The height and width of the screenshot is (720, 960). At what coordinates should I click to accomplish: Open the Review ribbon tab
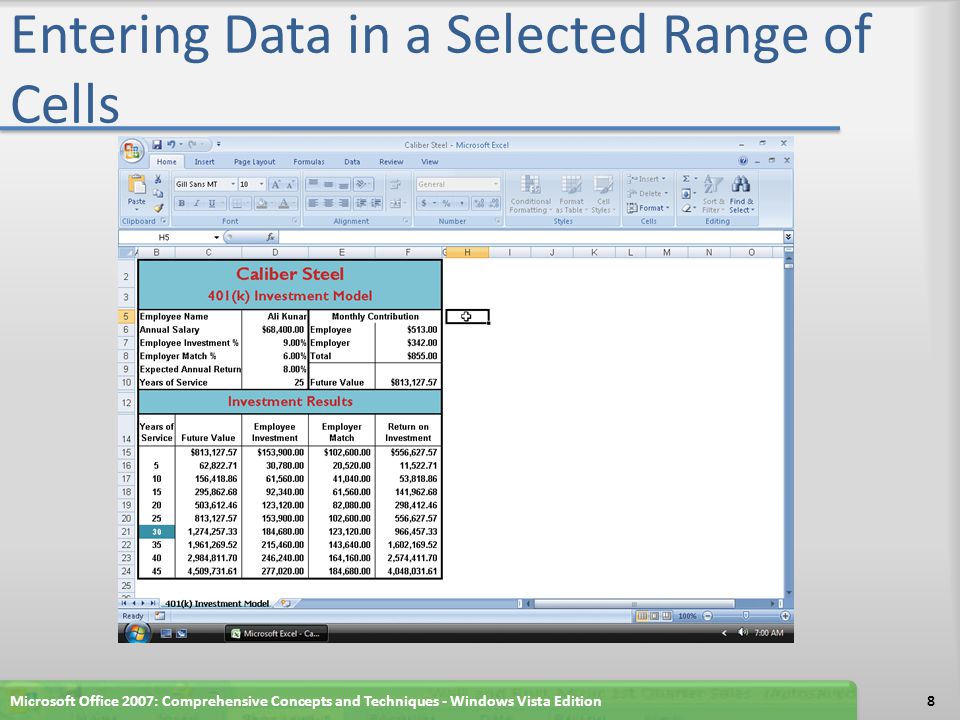click(x=391, y=162)
